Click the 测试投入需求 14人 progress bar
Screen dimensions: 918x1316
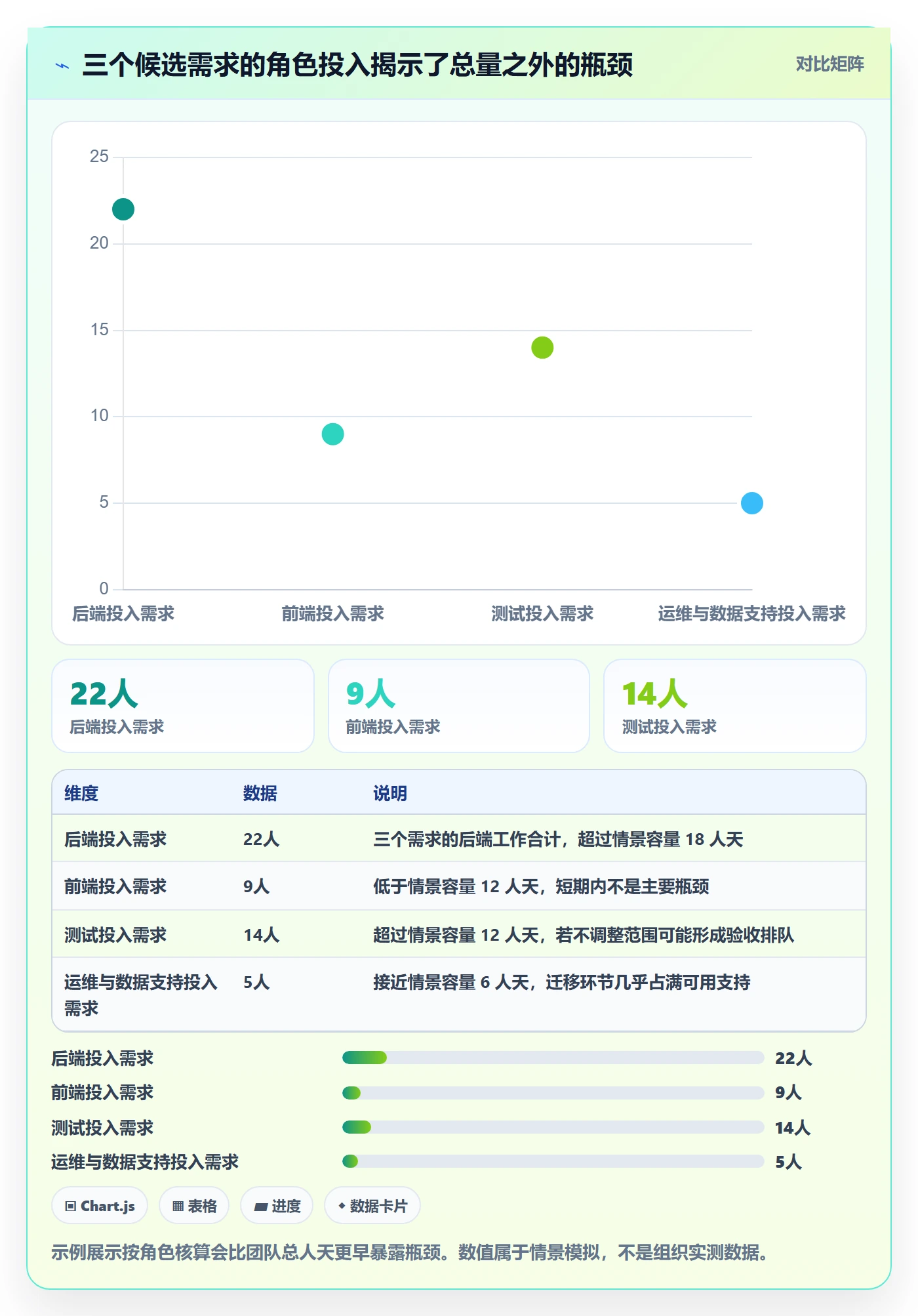pos(553,1127)
